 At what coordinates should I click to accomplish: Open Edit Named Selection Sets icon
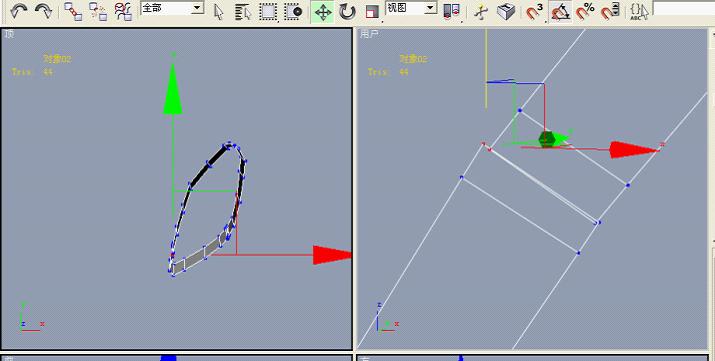click(639, 12)
